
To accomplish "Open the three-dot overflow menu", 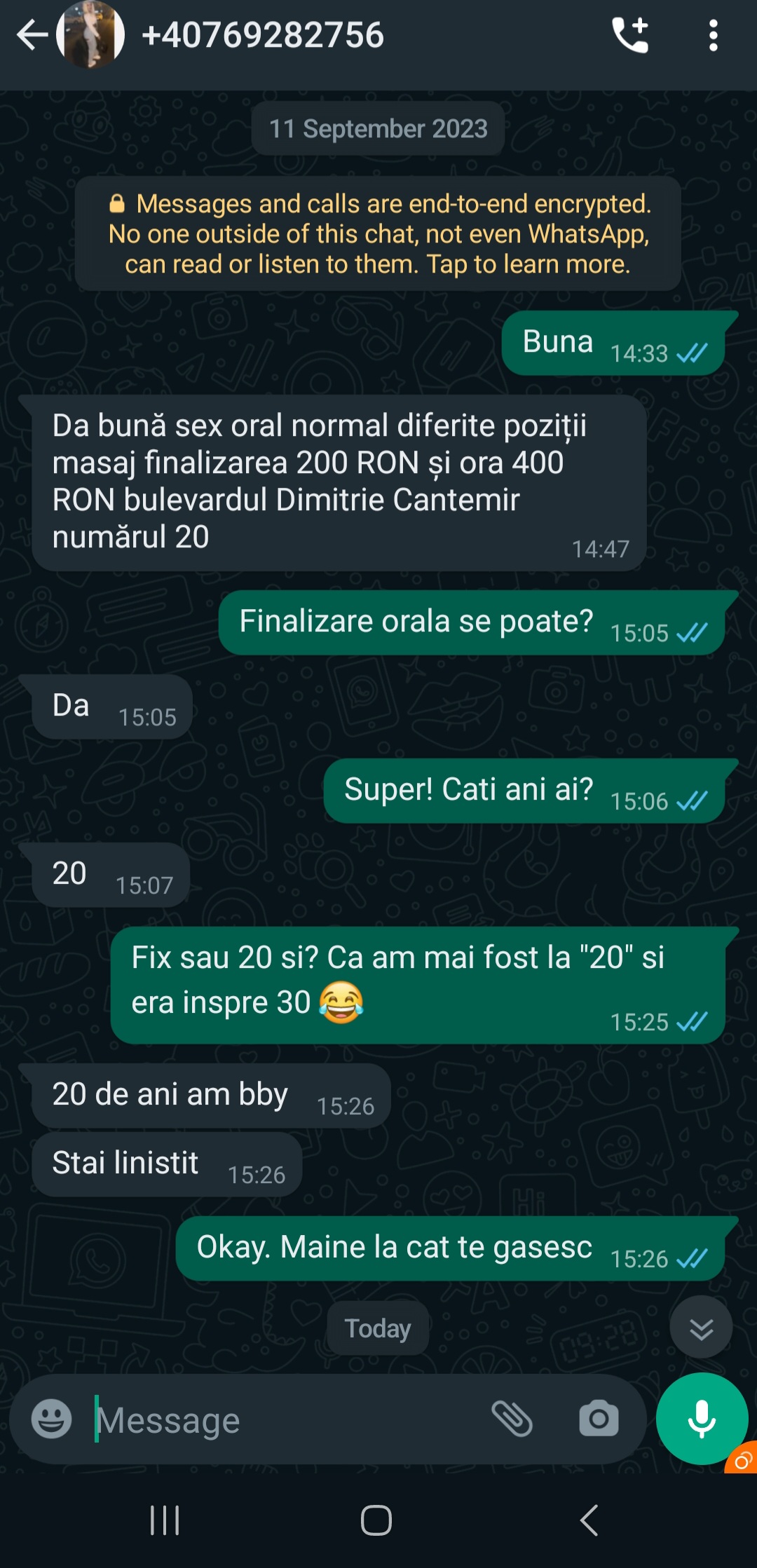I will click(x=713, y=35).
